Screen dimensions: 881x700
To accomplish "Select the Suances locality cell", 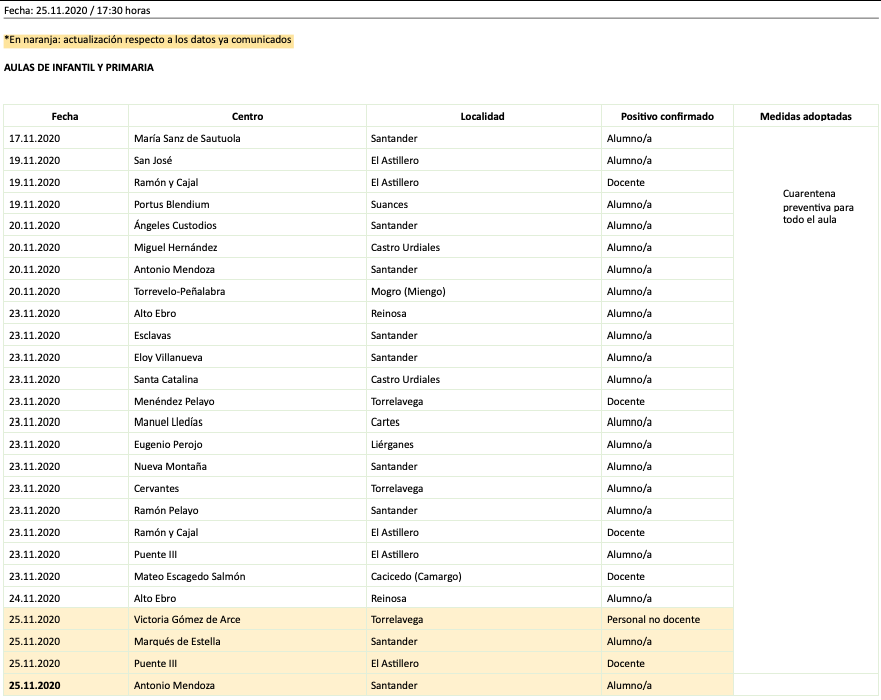I will tap(390, 204).
